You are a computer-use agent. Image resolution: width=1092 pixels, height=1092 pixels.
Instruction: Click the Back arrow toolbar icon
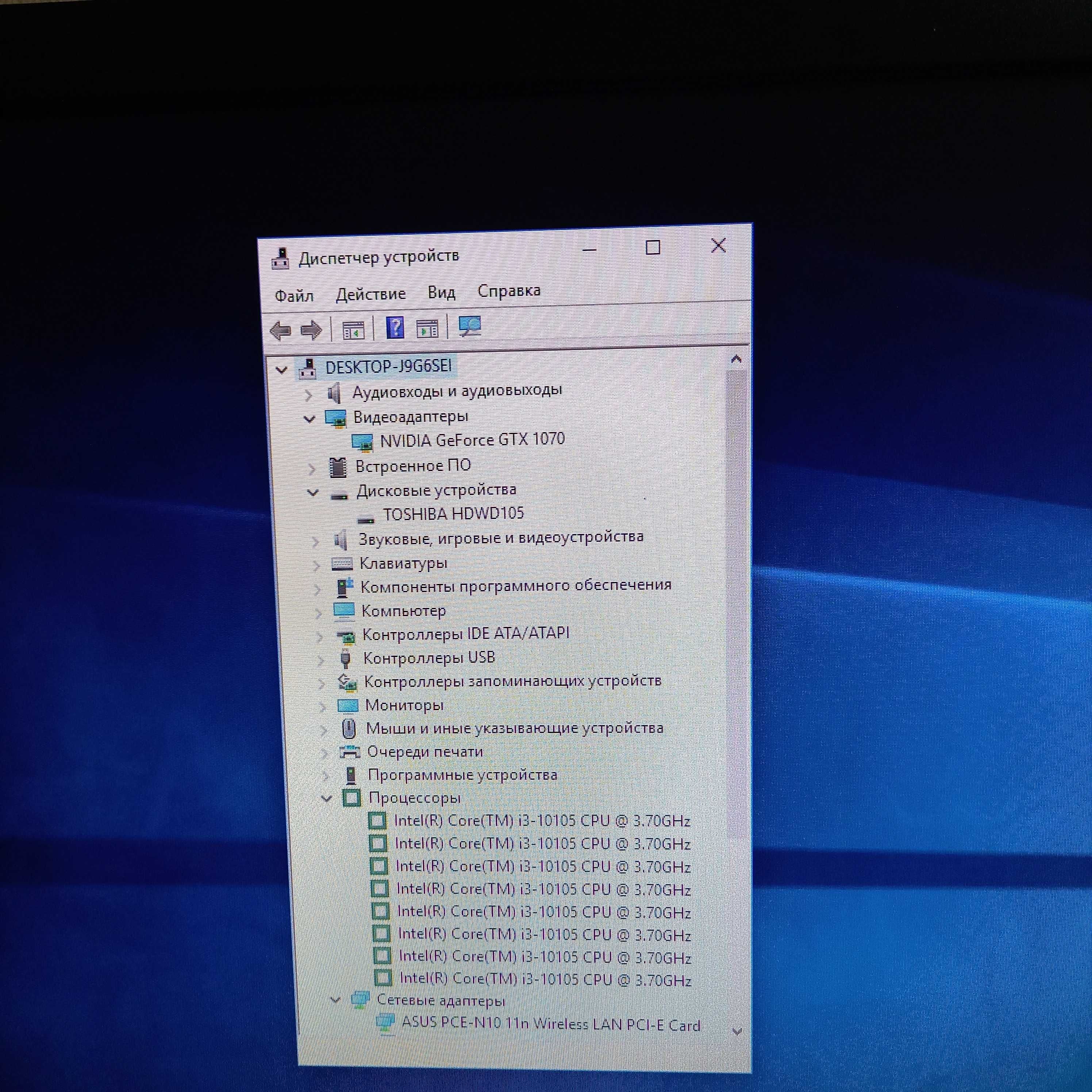[280, 330]
